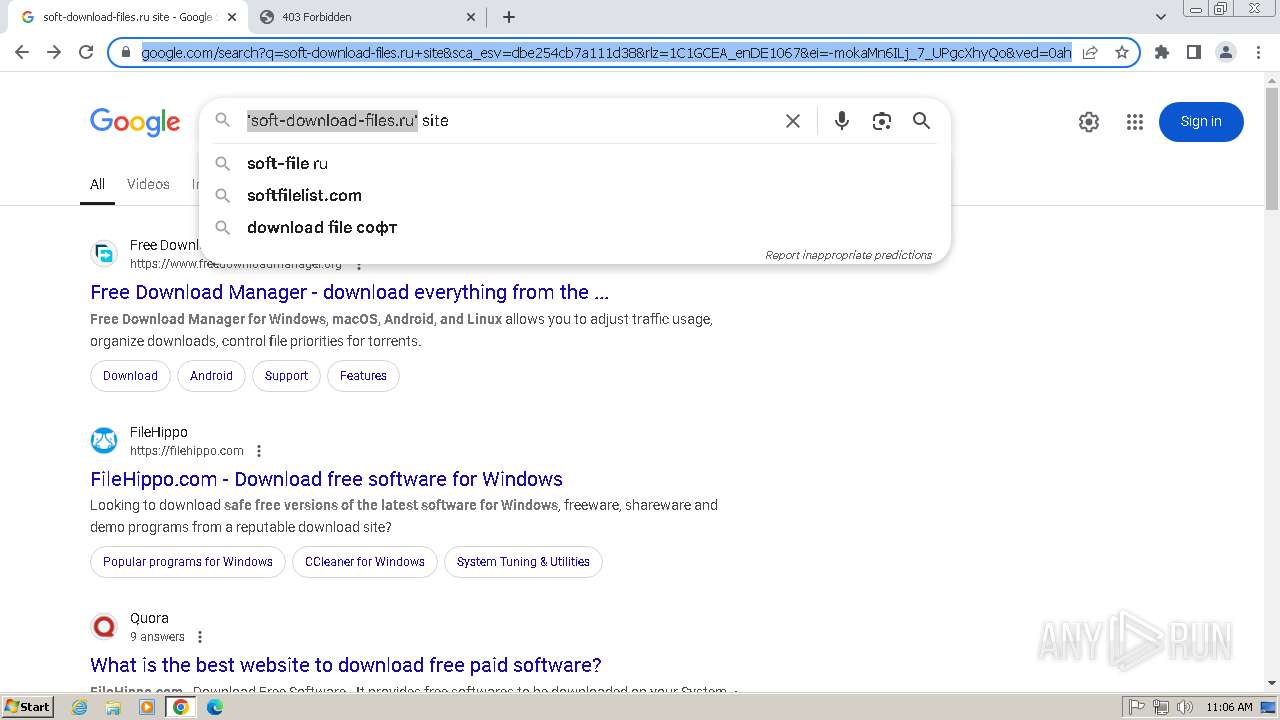Open Support sitelink chip
This screenshot has width=1280, height=720.
[286, 376]
